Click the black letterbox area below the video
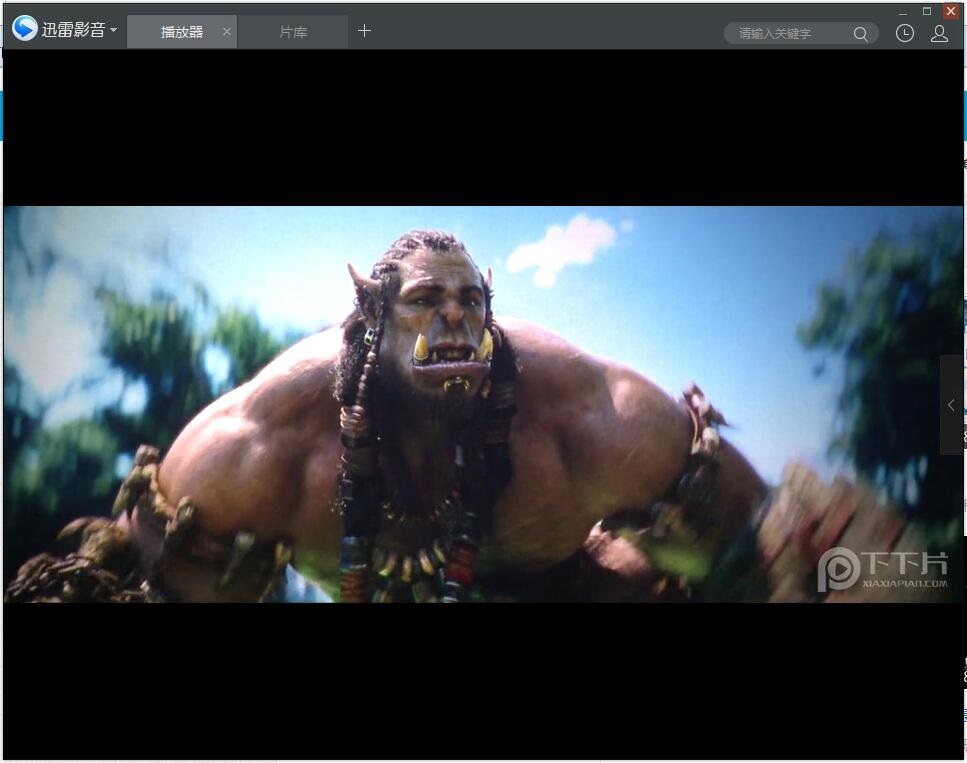Image resolution: width=967 pixels, height=763 pixels. [x=480, y=680]
